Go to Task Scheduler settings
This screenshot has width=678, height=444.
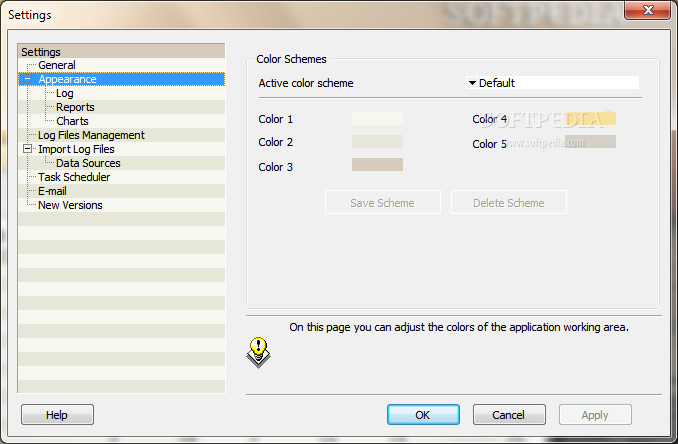[74, 177]
